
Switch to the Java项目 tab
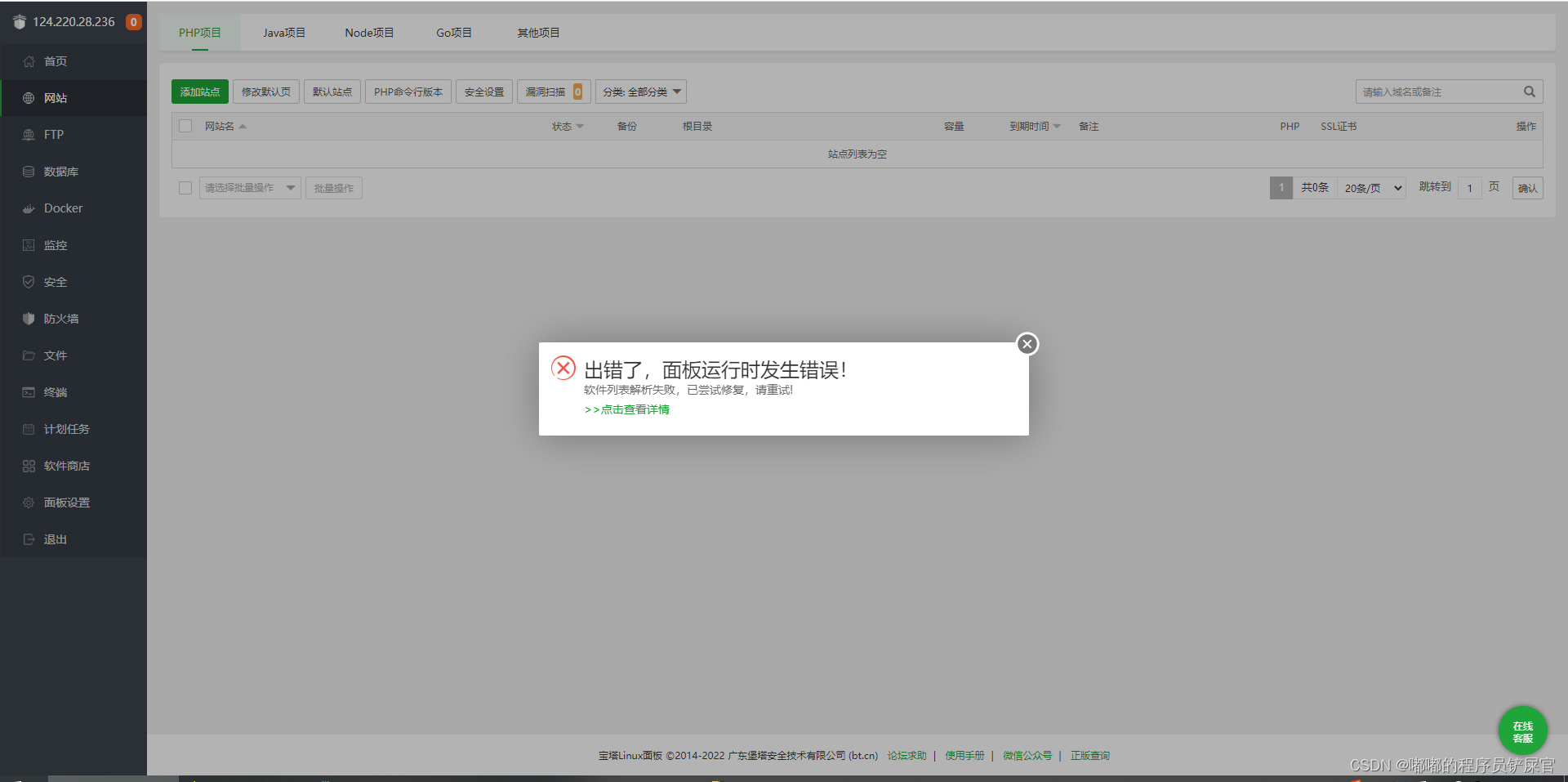click(x=284, y=33)
